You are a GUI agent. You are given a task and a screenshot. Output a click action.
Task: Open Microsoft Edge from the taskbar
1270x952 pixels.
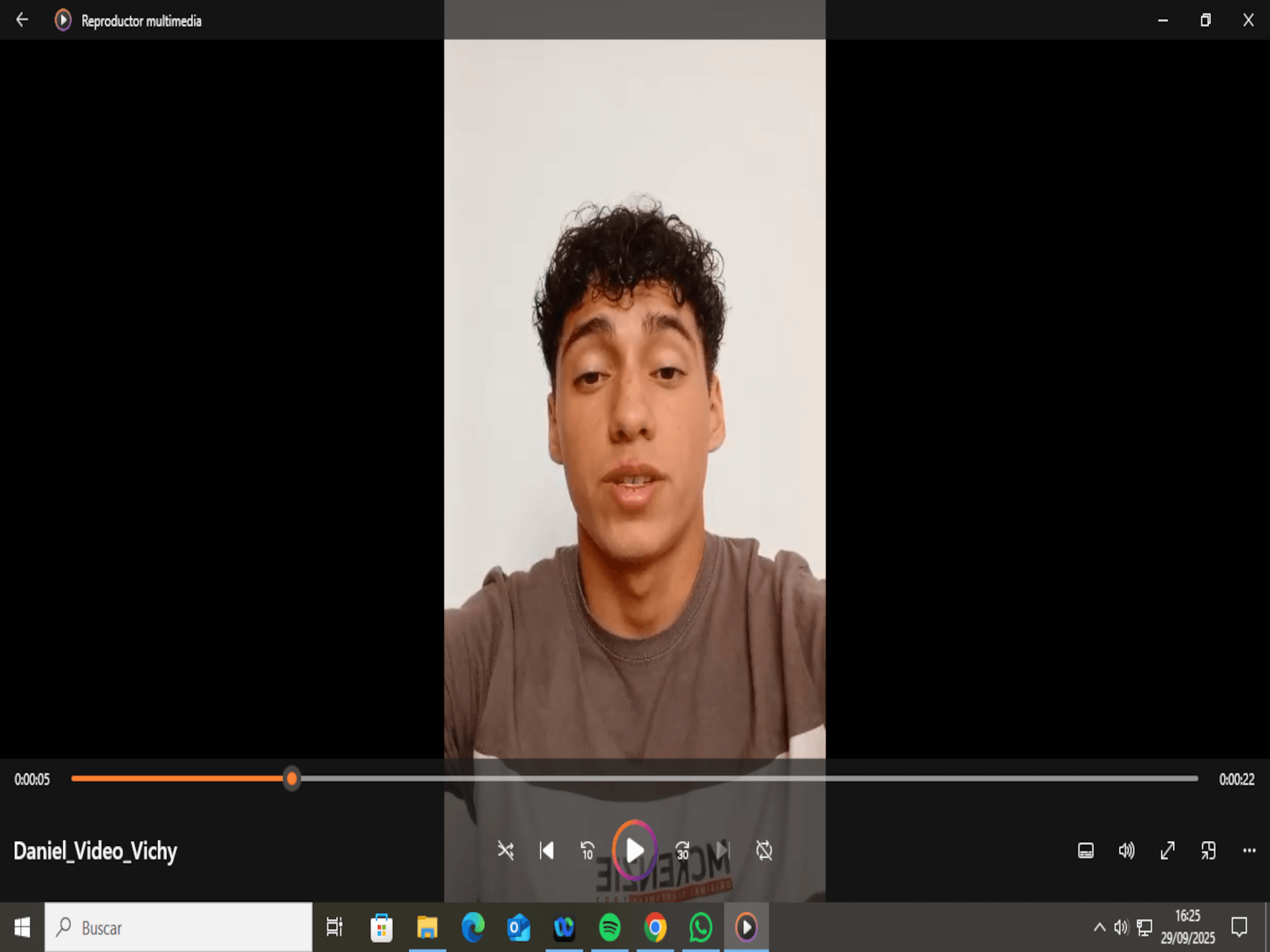tap(473, 927)
